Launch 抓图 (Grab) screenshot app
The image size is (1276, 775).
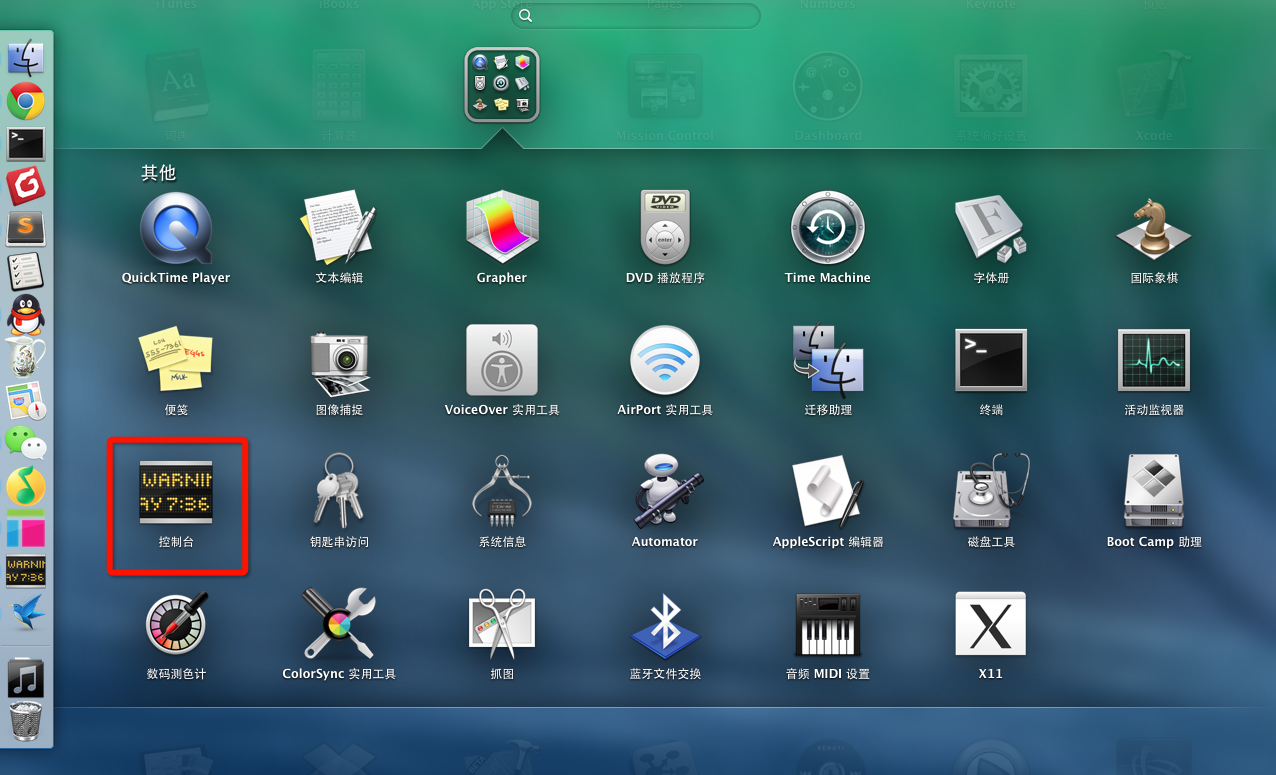[x=502, y=624]
